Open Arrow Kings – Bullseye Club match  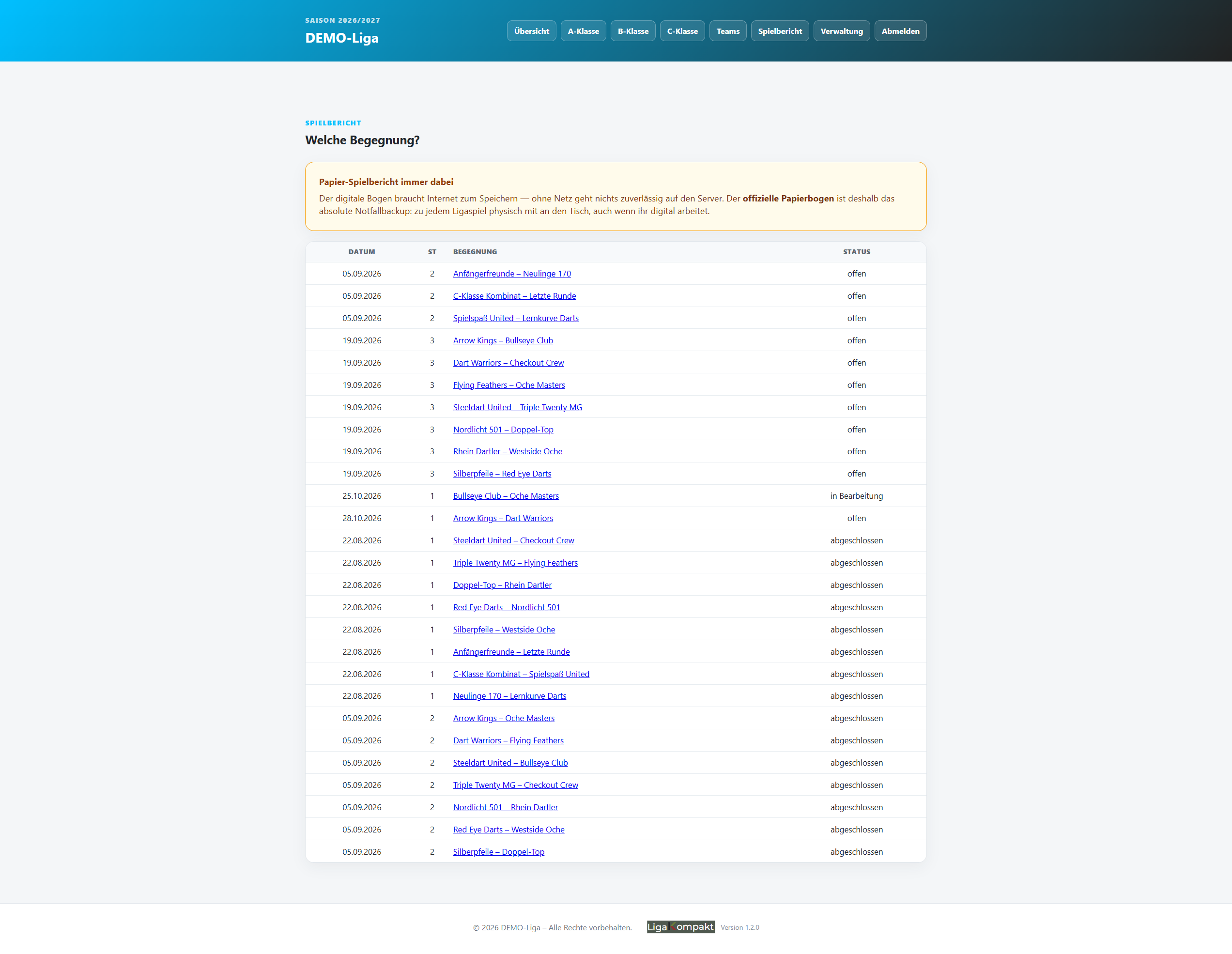503,340
